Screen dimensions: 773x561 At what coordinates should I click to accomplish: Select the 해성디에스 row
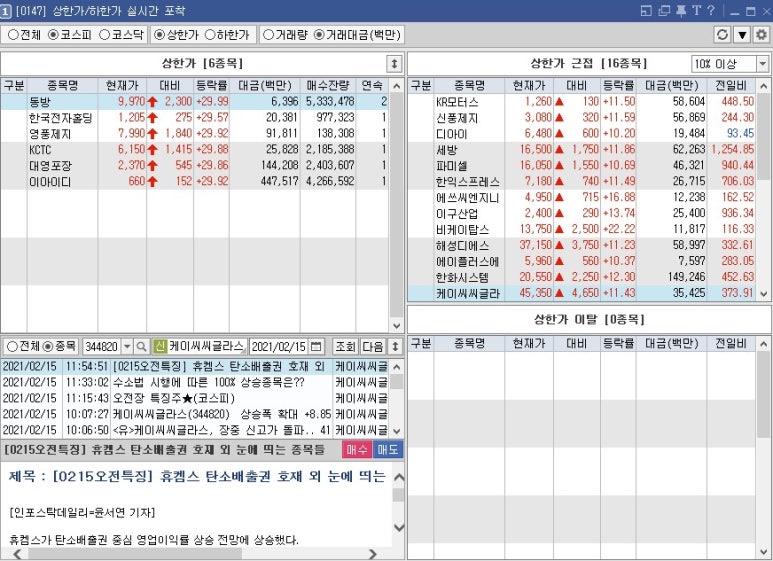pos(582,245)
